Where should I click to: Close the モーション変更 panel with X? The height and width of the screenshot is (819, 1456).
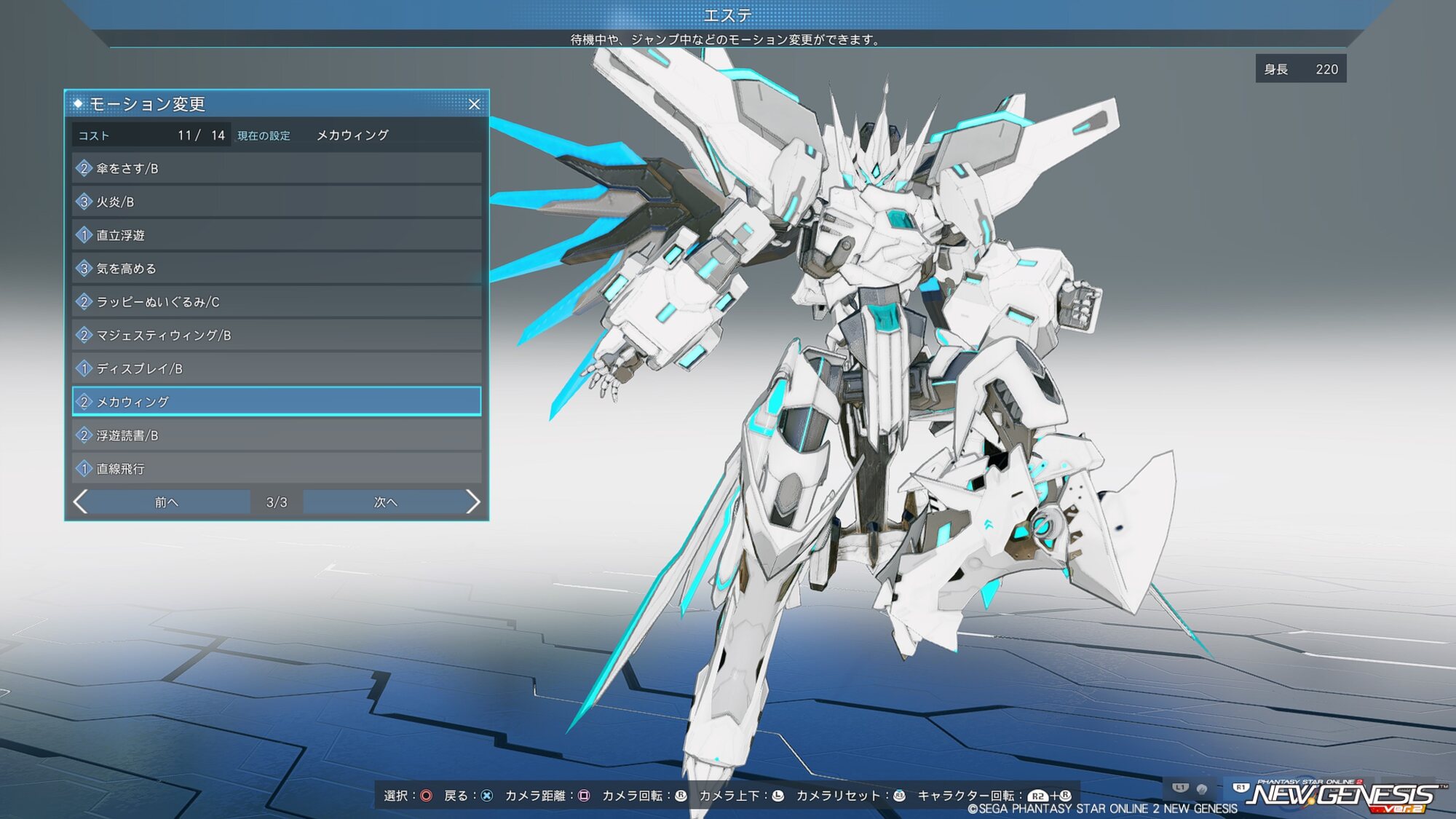coord(474,104)
